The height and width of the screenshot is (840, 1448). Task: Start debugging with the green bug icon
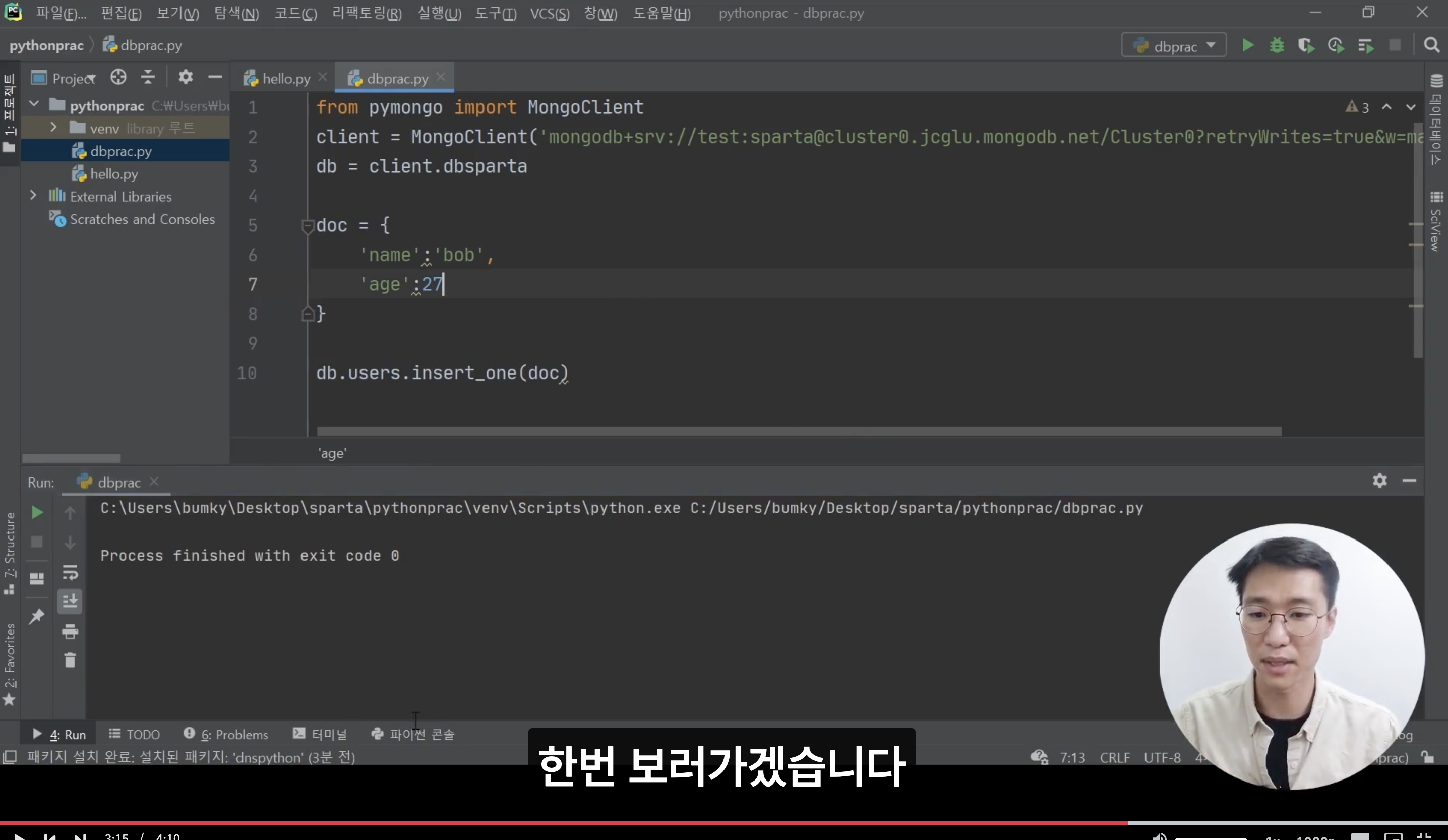click(1277, 45)
